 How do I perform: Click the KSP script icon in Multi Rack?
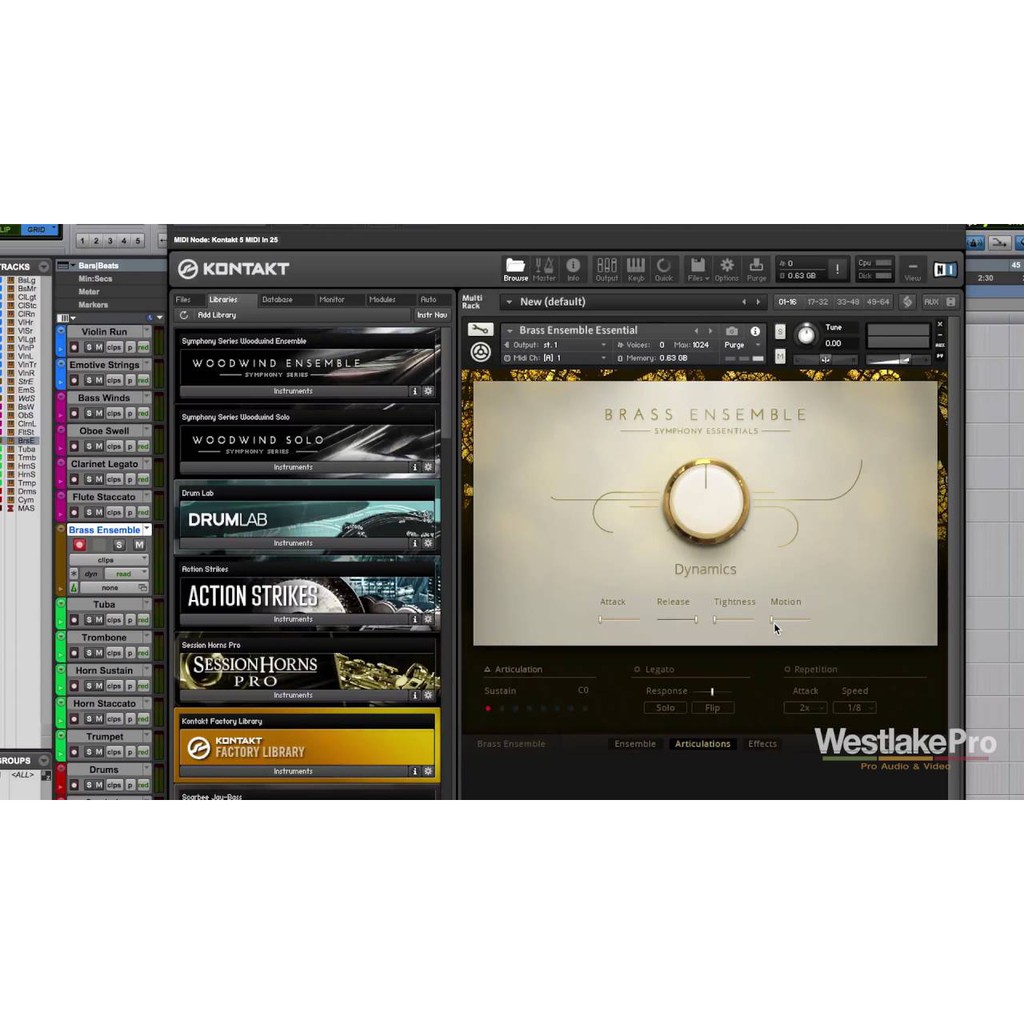907,302
